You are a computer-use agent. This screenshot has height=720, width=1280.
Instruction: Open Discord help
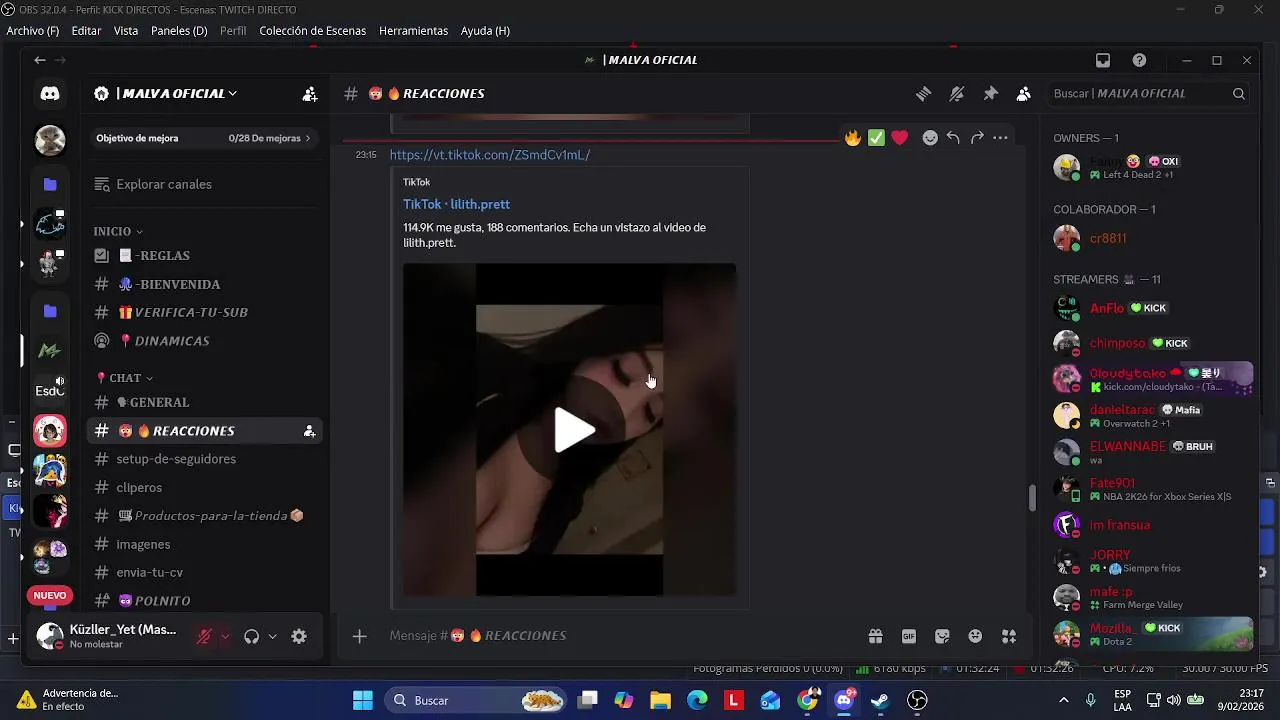pos(1139,60)
